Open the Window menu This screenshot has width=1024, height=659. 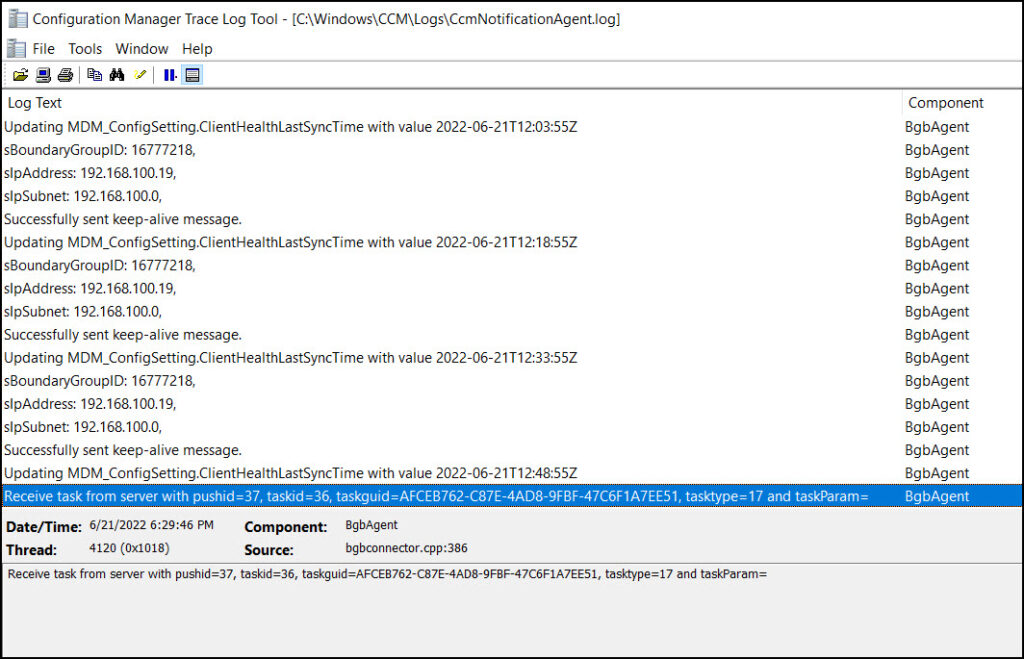pyautogui.click(x=142, y=49)
